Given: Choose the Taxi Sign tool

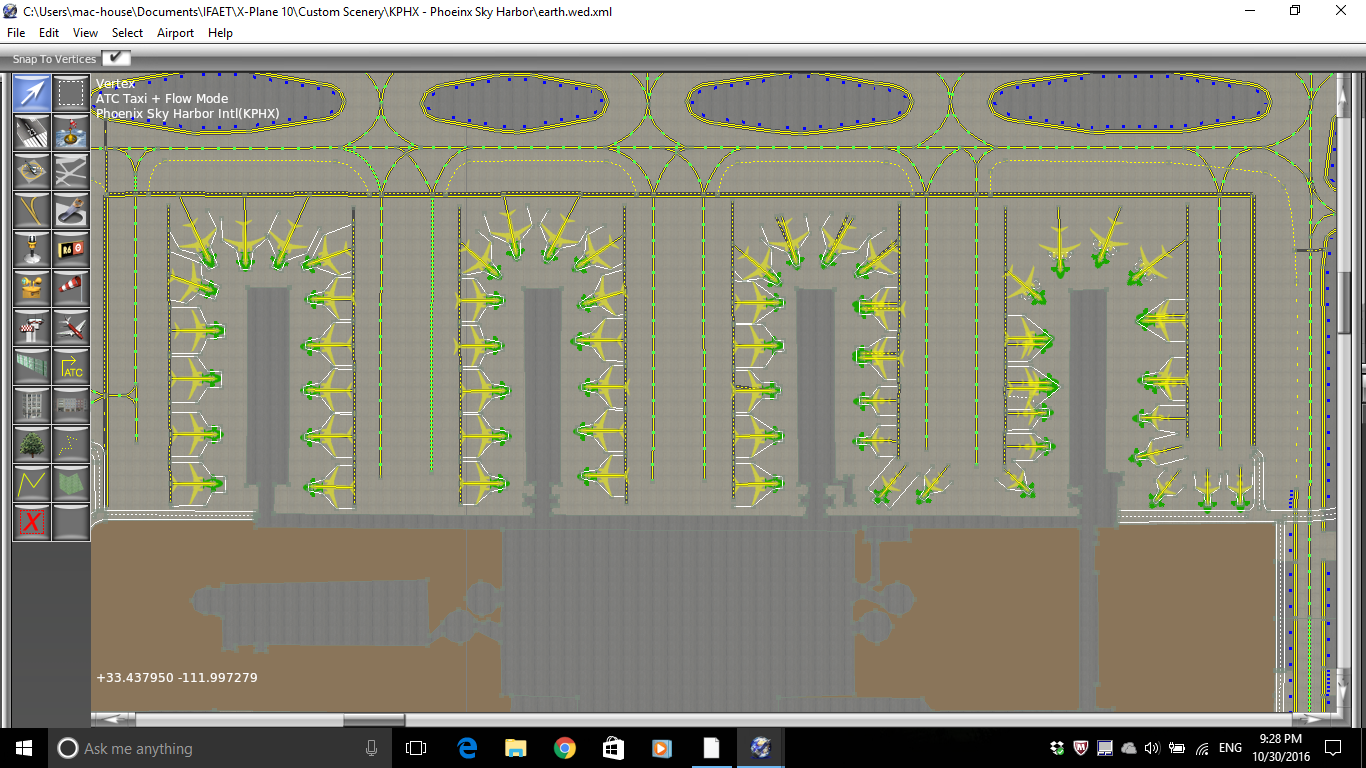Looking at the screenshot, I should (x=71, y=249).
